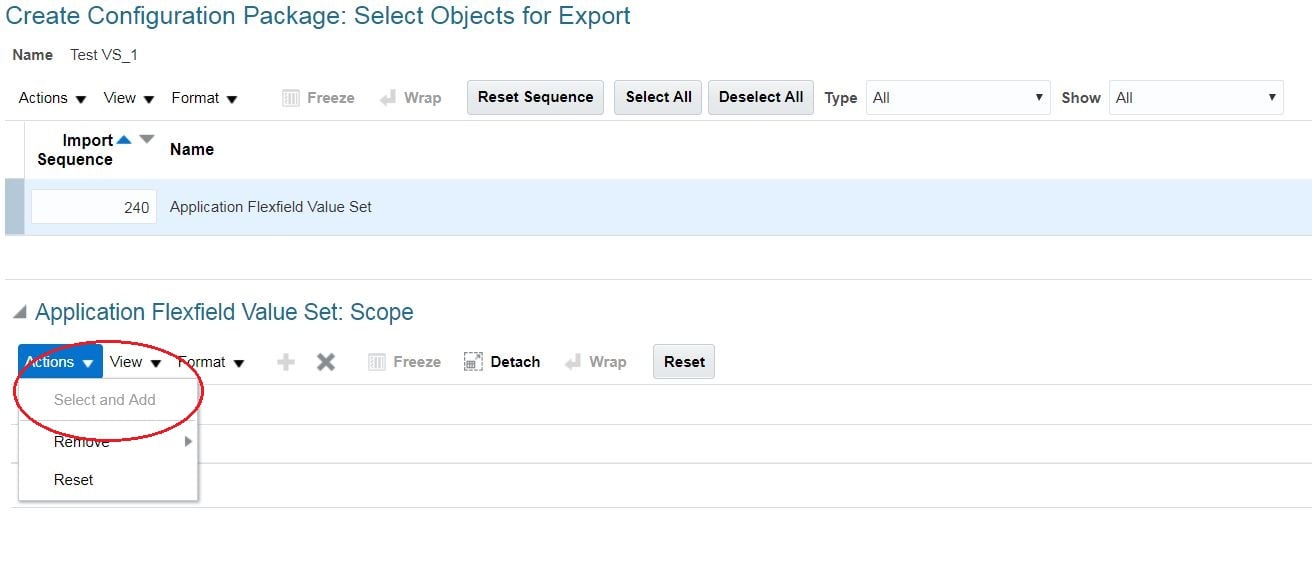The width and height of the screenshot is (1312, 563).
Task: Choose Reset in the Actions dropdown menu
Action: pos(108,480)
